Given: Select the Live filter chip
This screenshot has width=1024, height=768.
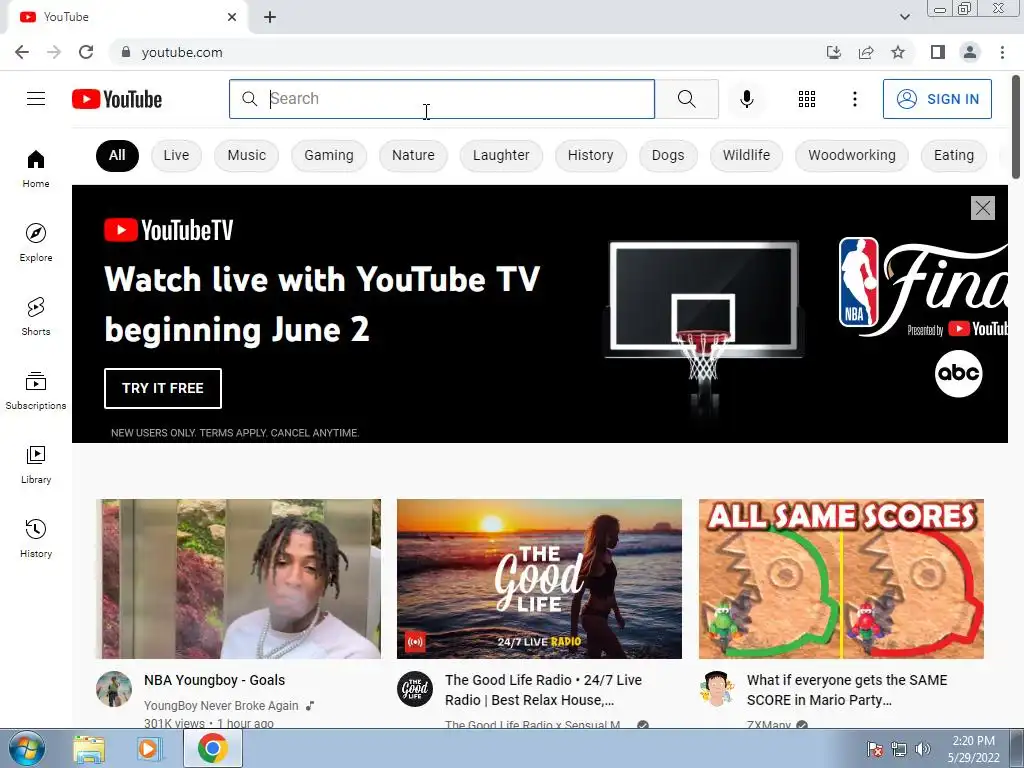Looking at the screenshot, I should 176,155.
